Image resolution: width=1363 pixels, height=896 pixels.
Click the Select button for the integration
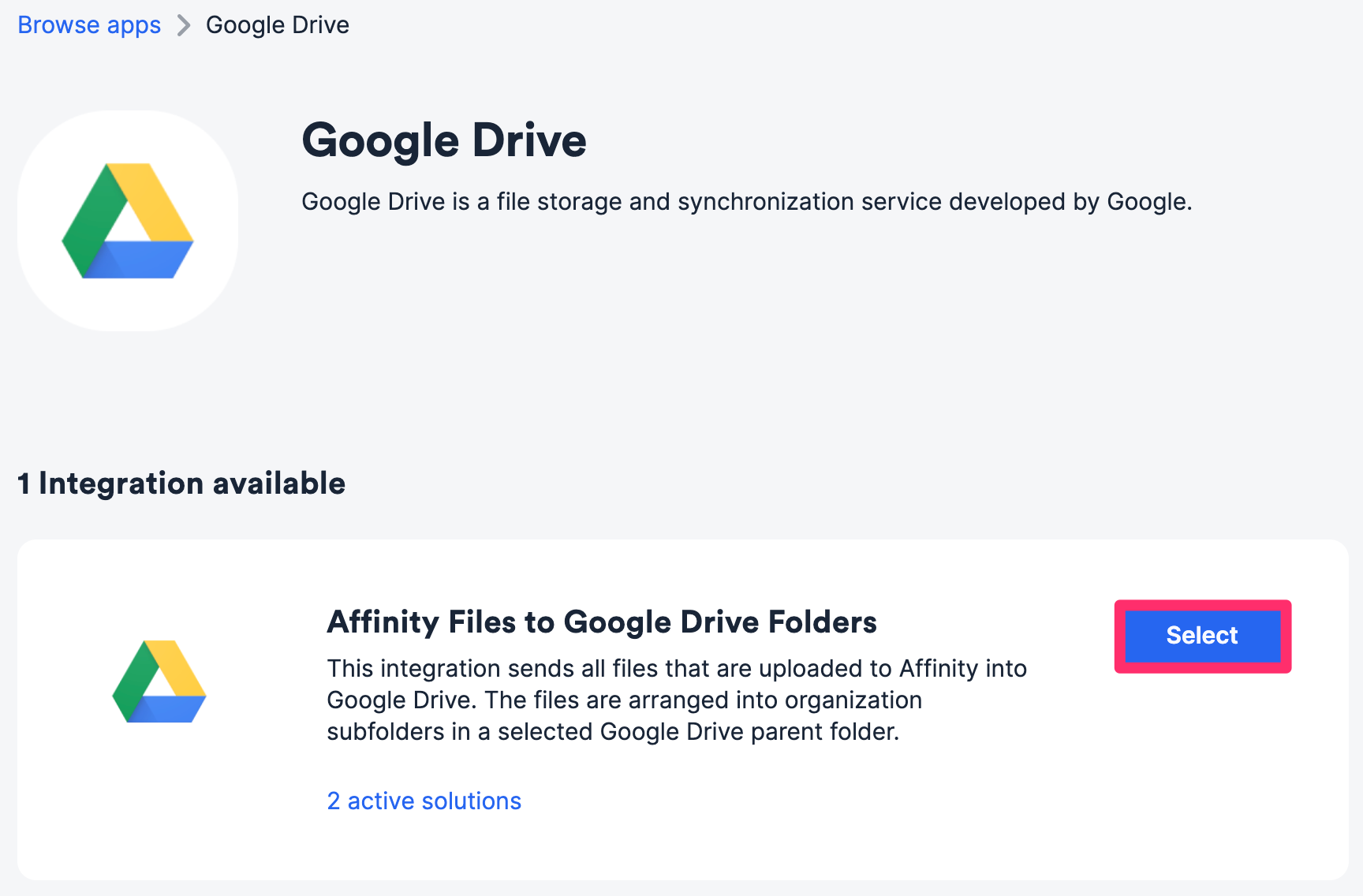[1202, 636]
